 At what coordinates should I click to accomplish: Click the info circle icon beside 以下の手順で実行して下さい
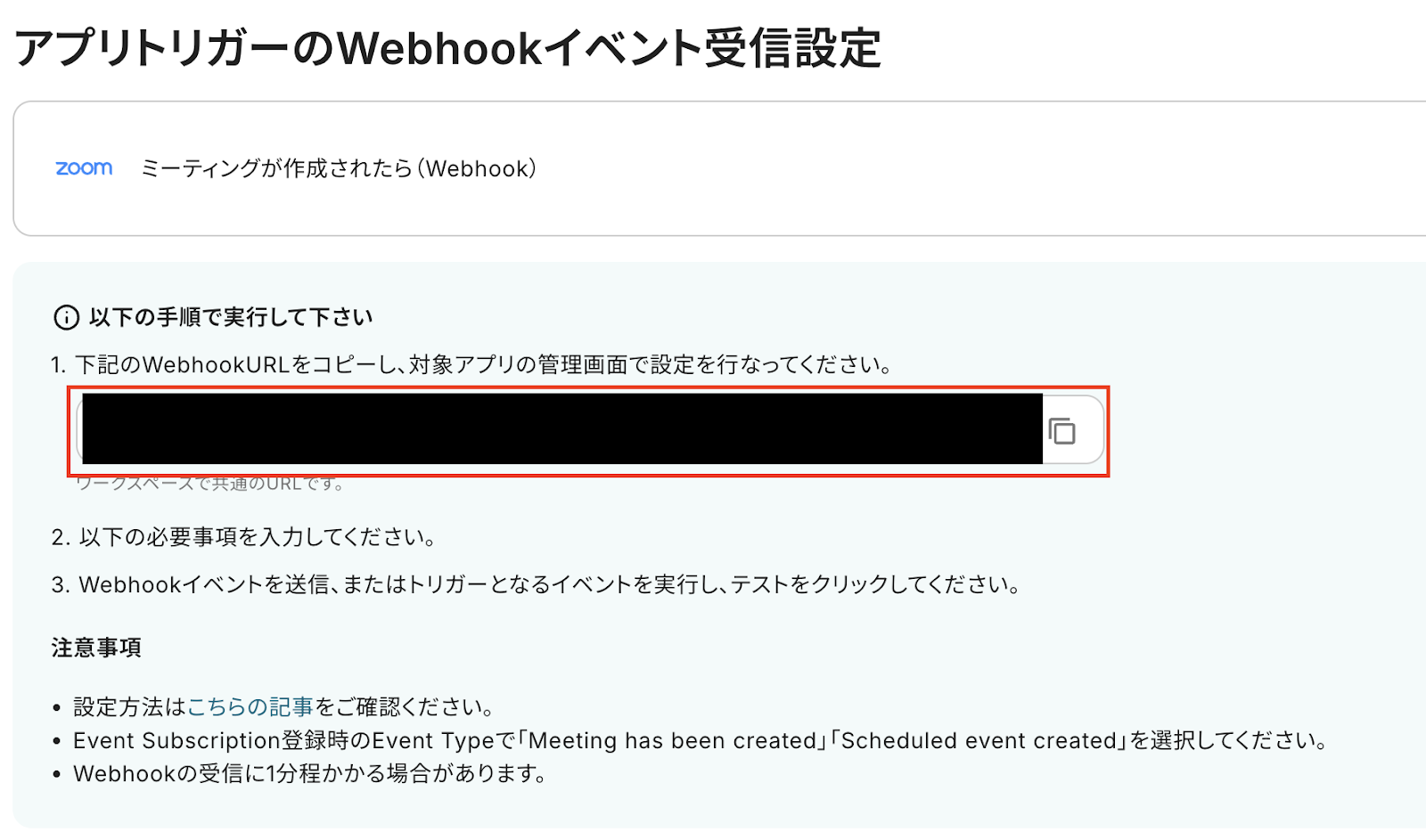66,317
